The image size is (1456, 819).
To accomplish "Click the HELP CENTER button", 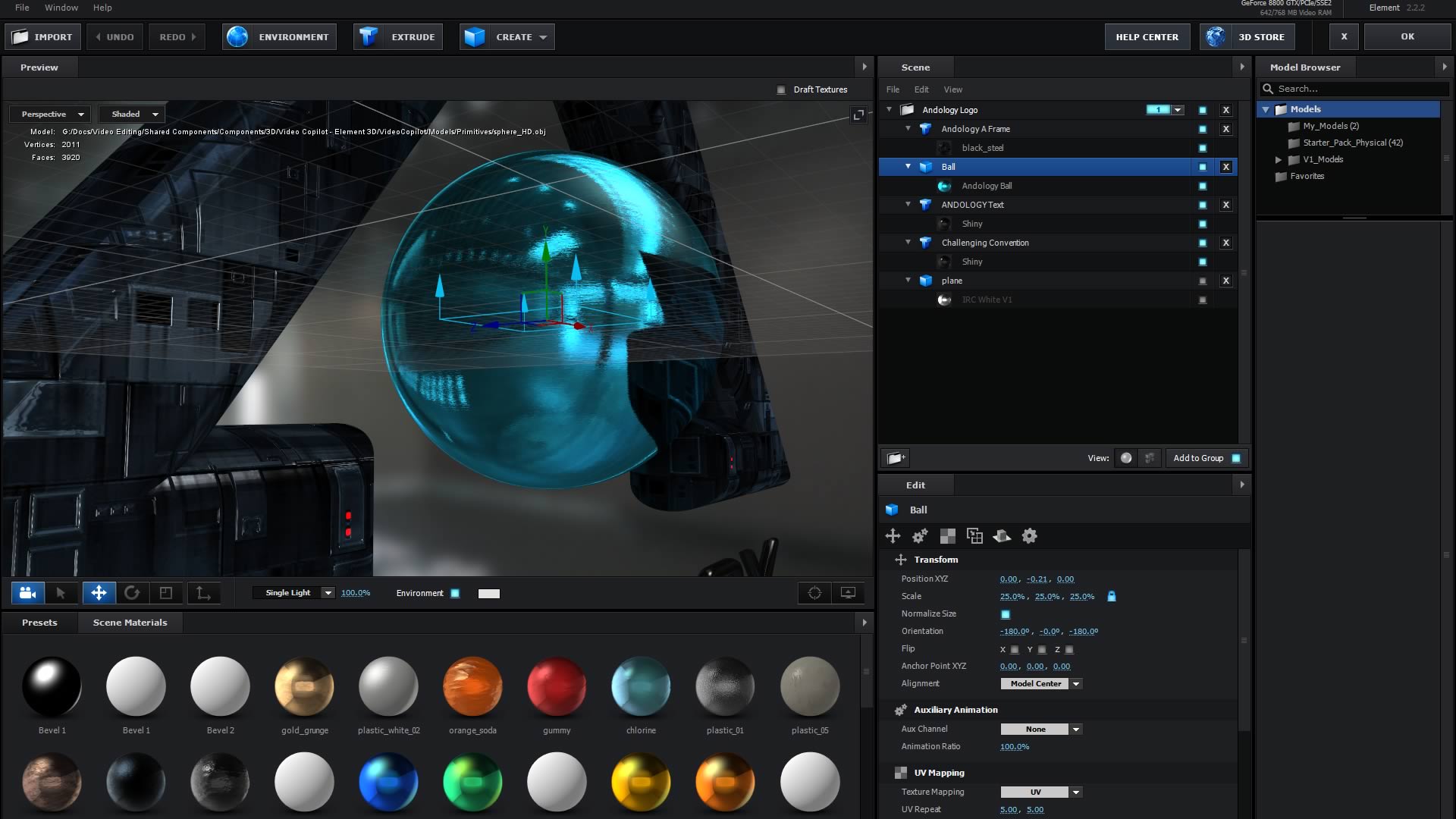I will coord(1147,36).
